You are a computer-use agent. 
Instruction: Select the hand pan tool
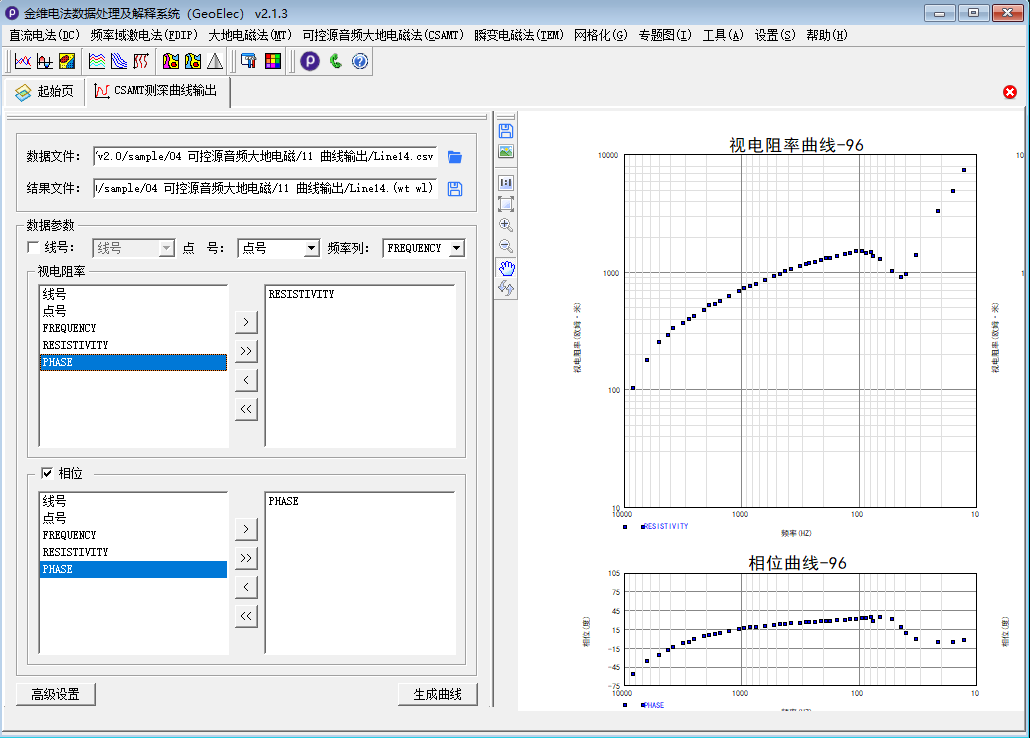[506, 267]
